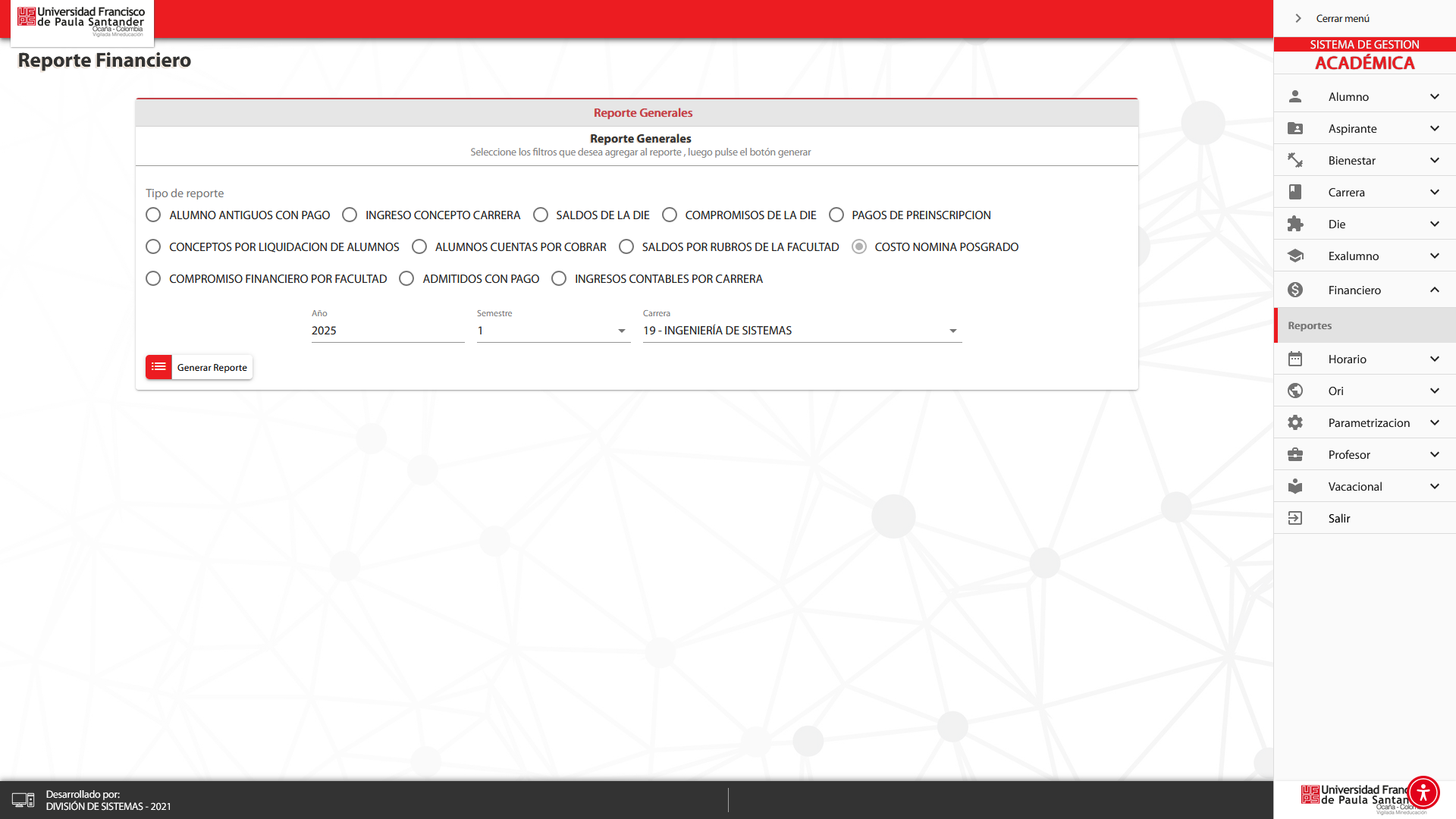The width and height of the screenshot is (1456, 819).
Task: Click the Horario calendar icon
Action: coord(1295,359)
